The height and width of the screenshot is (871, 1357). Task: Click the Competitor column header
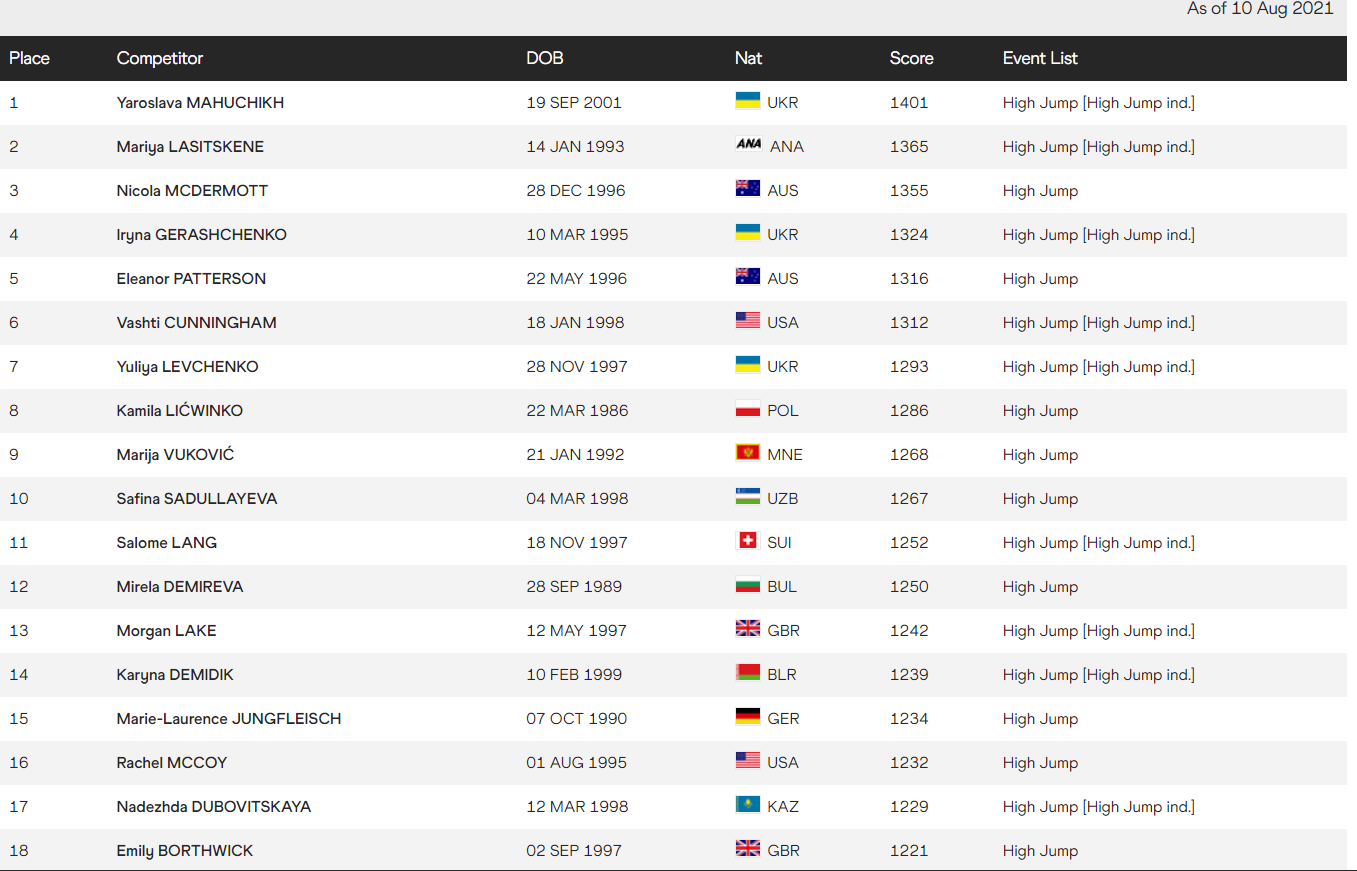pos(159,58)
